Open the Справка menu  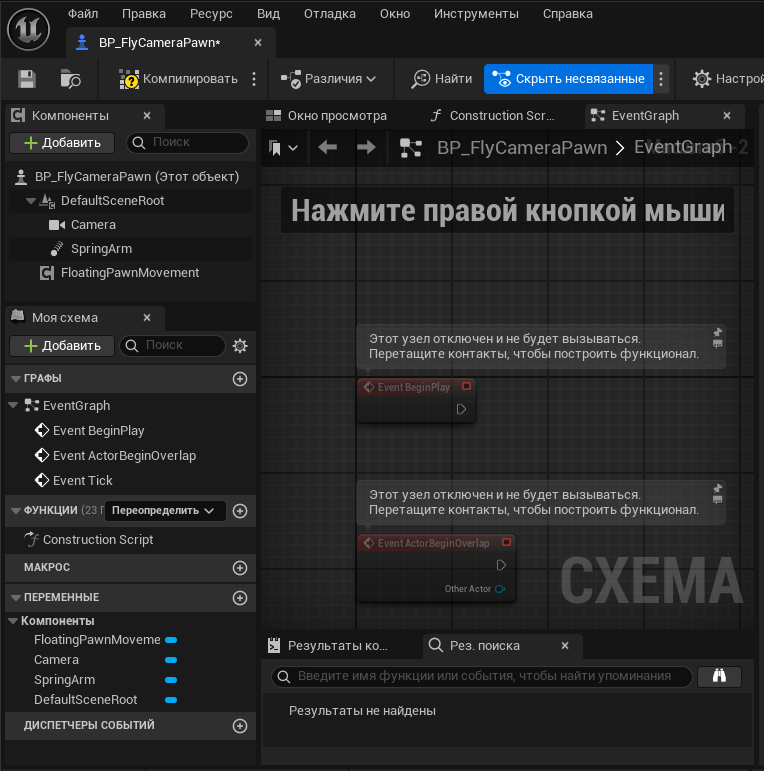click(x=567, y=14)
